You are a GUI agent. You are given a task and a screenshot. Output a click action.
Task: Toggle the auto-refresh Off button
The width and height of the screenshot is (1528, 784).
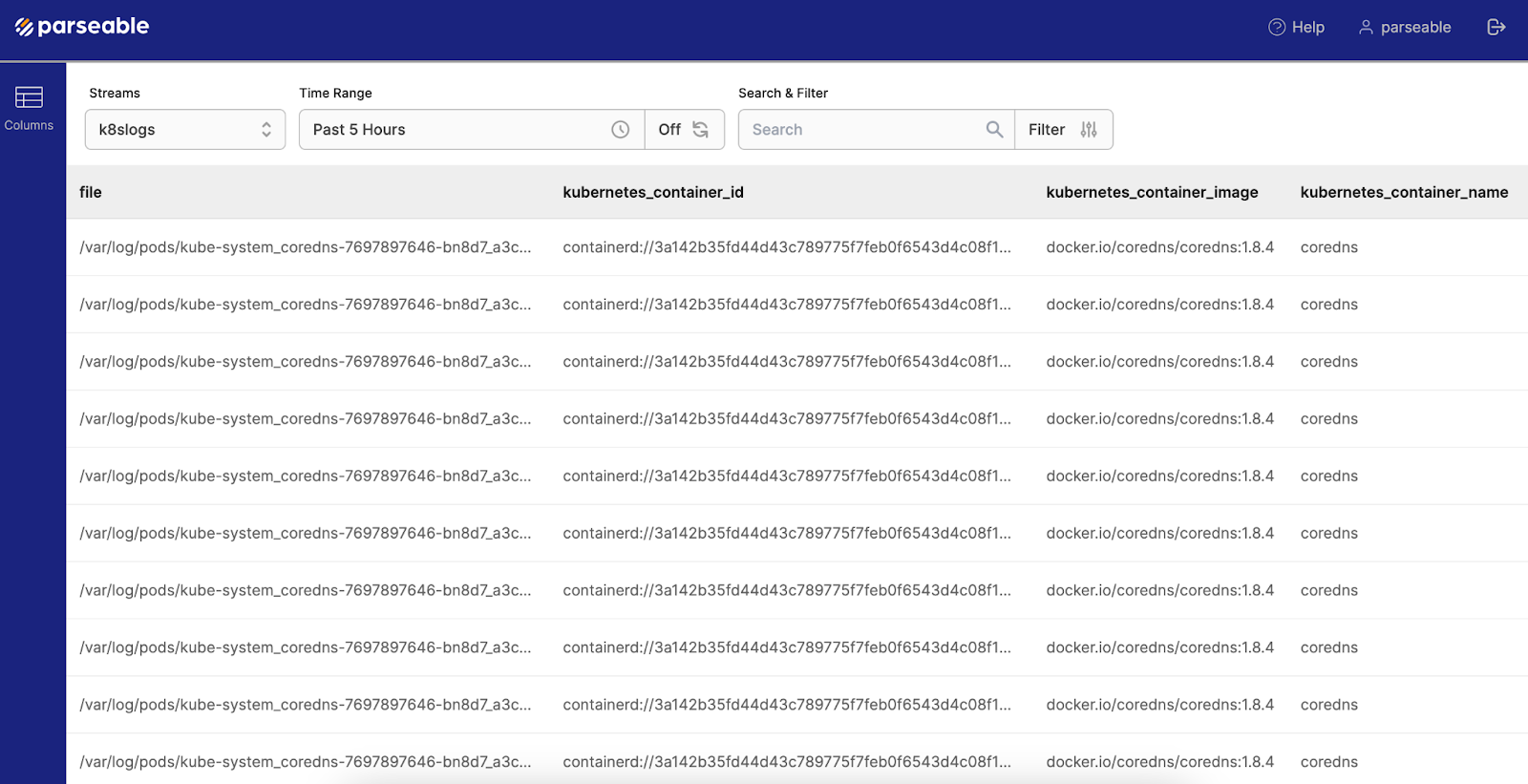pyautogui.click(x=684, y=130)
